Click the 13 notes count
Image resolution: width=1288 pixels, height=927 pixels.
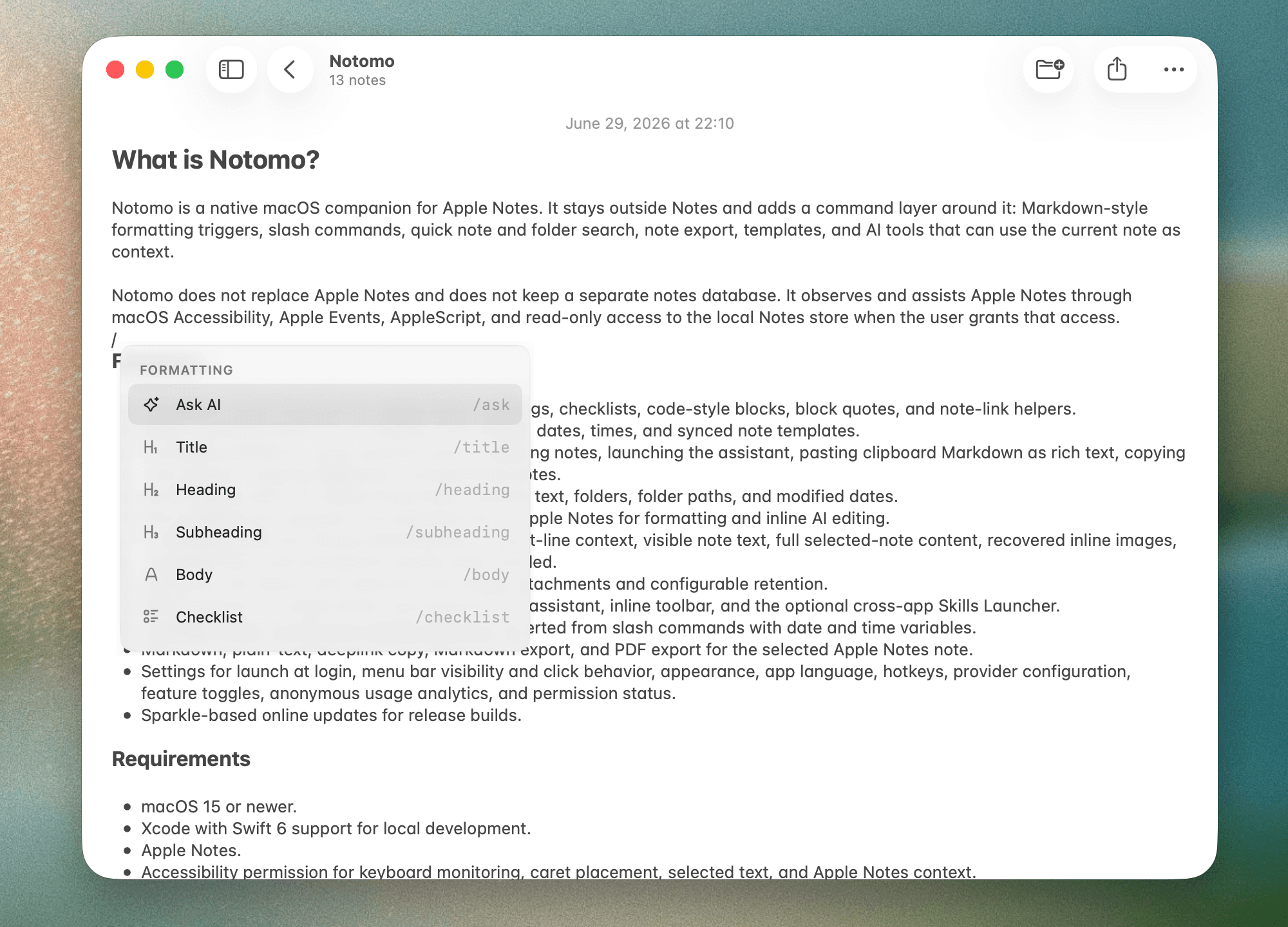pos(357,80)
